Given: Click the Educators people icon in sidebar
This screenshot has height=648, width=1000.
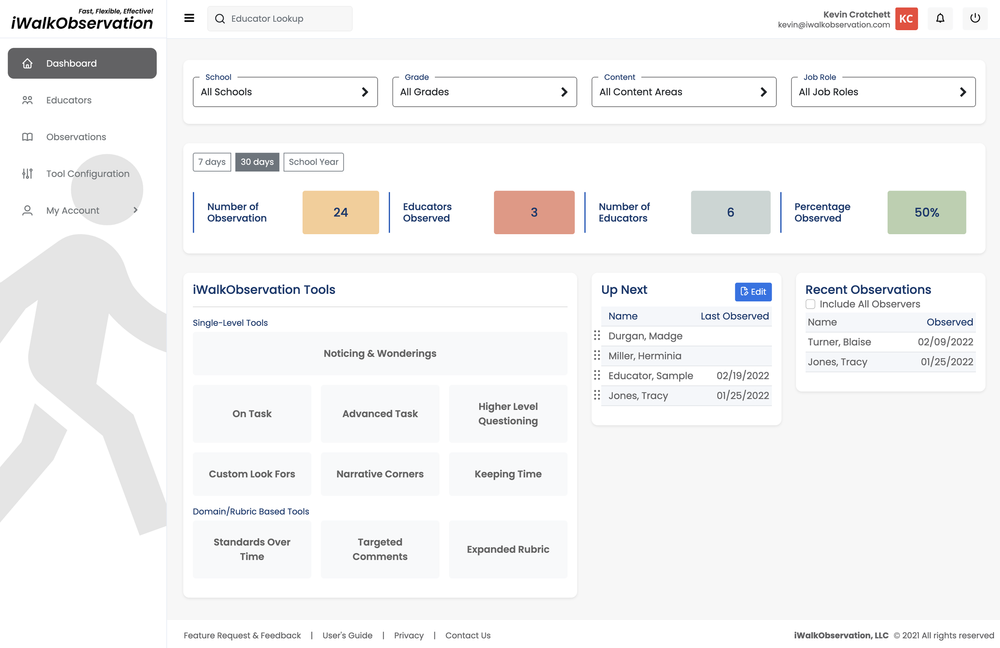Looking at the screenshot, I should [27, 99].
